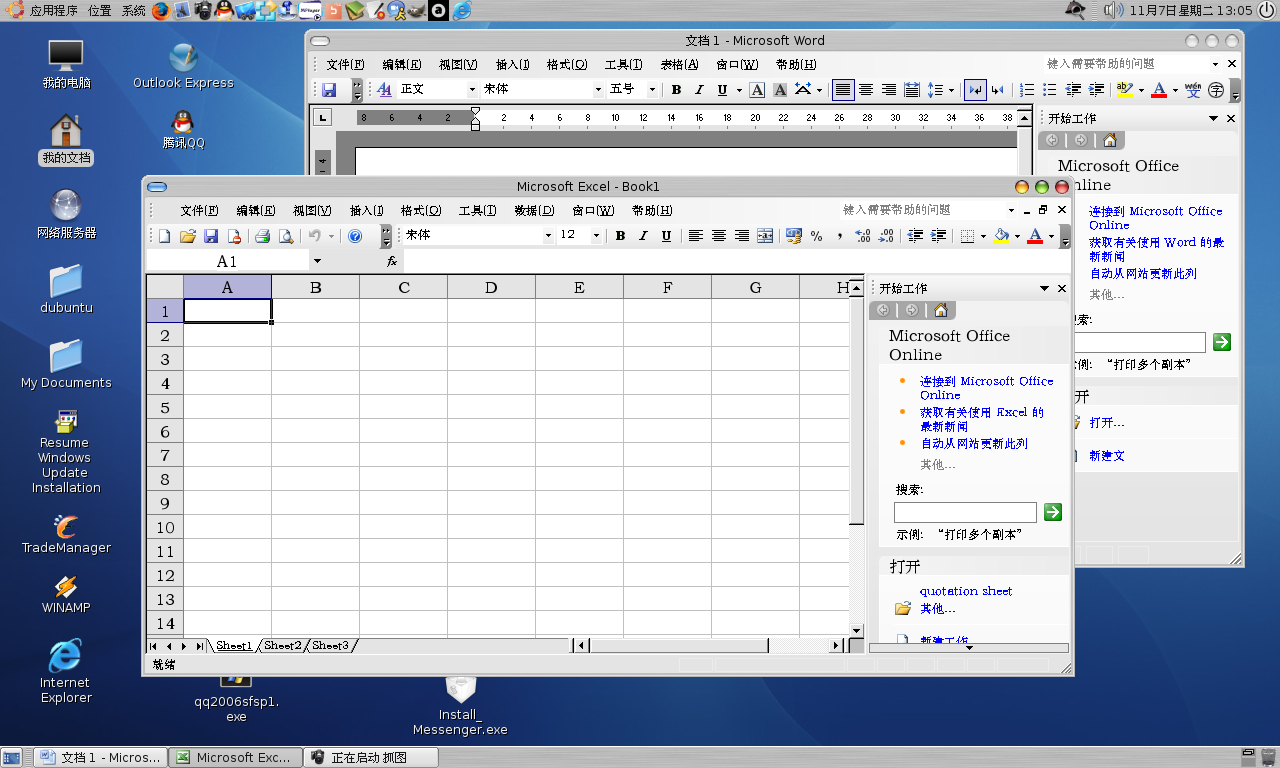Open Word font name dropdown
Screen dimensions: 1280x768
click(598, 90)
